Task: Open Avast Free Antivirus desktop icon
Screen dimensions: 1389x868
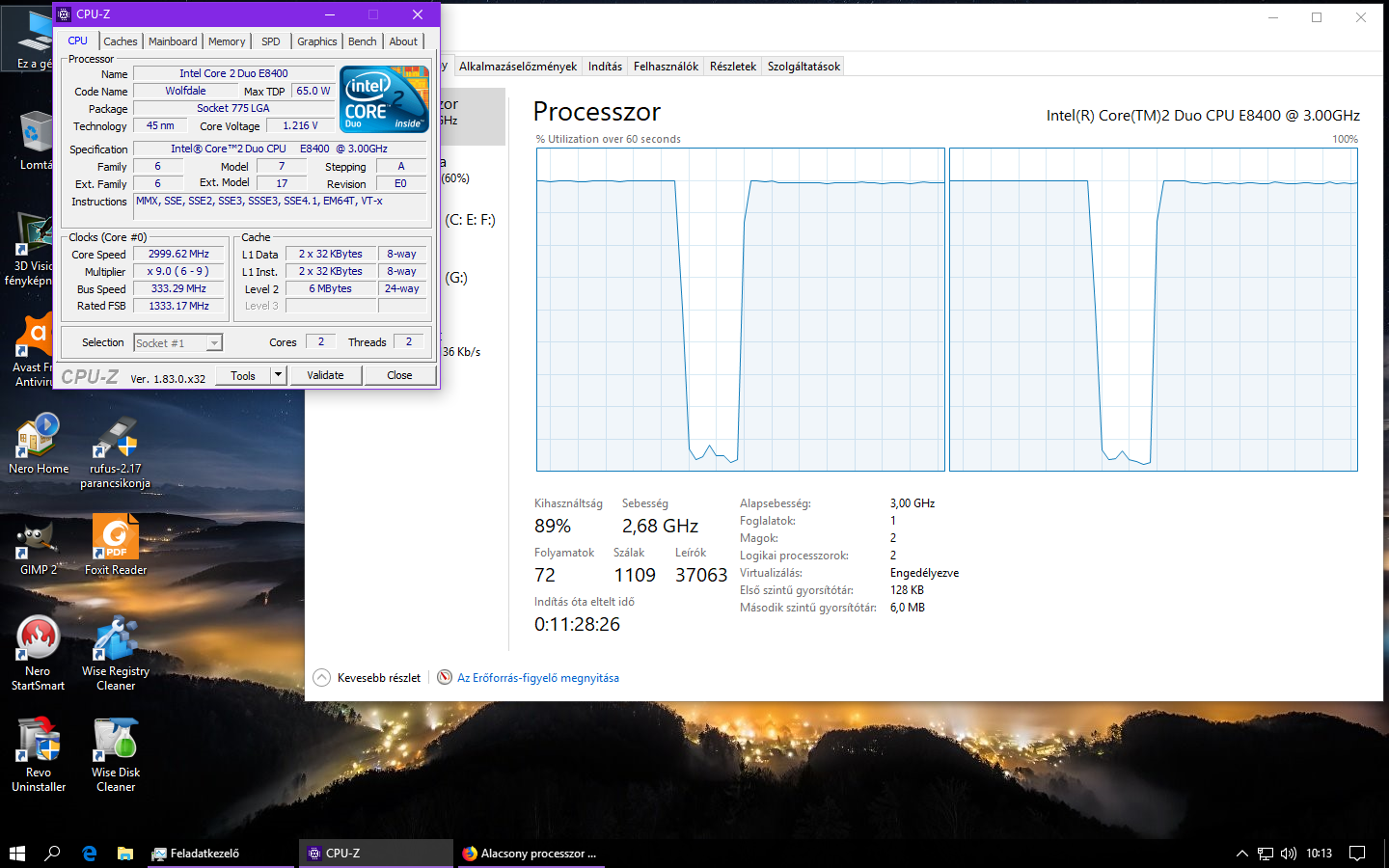Action: (x=34, y=351)
